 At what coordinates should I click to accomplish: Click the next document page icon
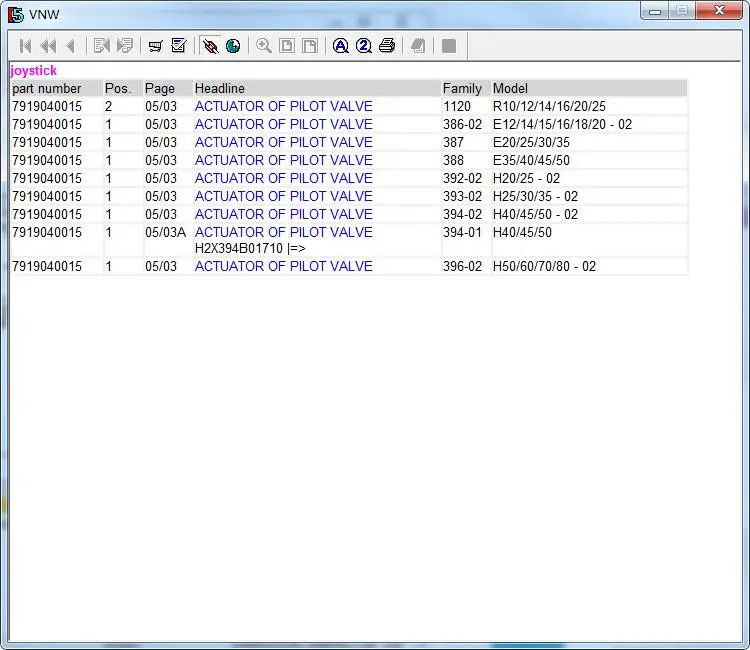125,46
